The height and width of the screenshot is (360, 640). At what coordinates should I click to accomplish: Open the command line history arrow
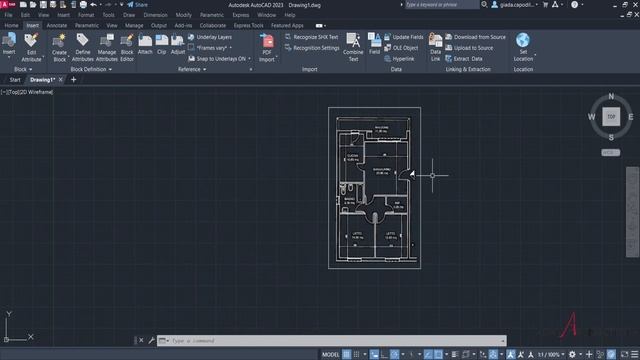(502, 340)
